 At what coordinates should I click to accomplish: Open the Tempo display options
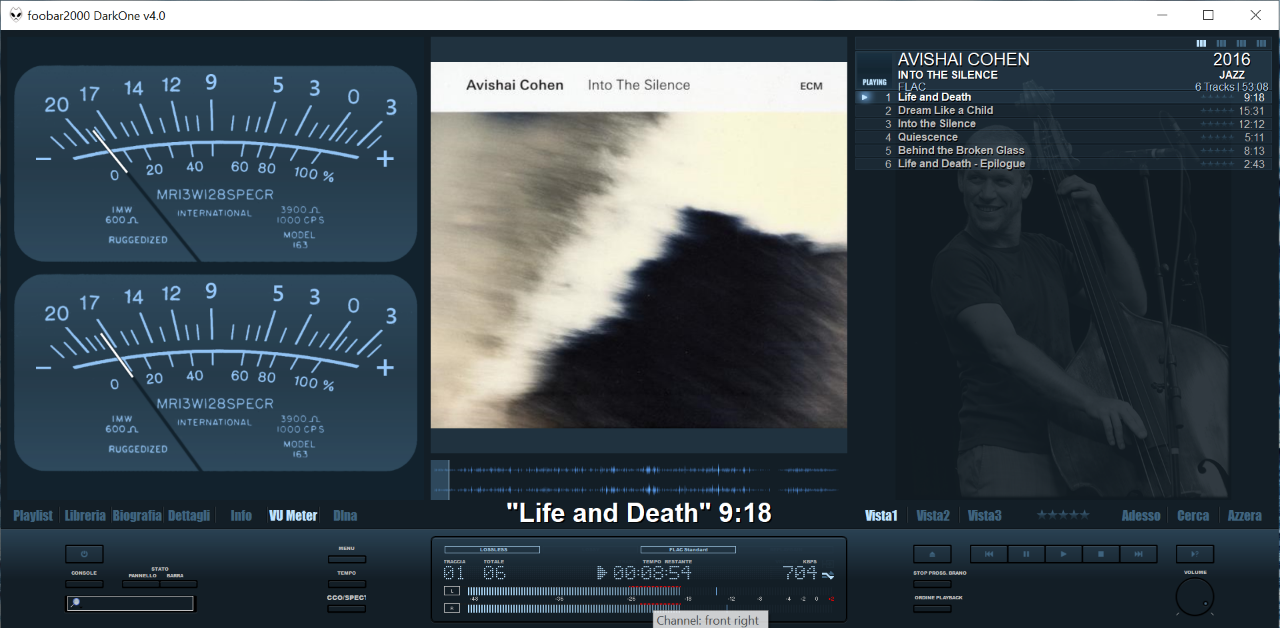pos(347,584)
